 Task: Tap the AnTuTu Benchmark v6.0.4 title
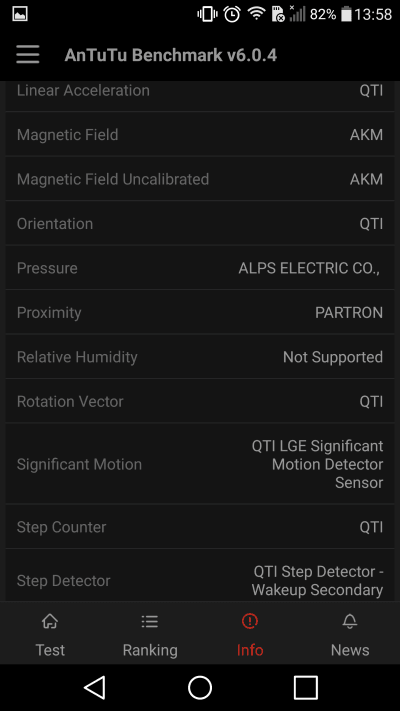[171, 55]
